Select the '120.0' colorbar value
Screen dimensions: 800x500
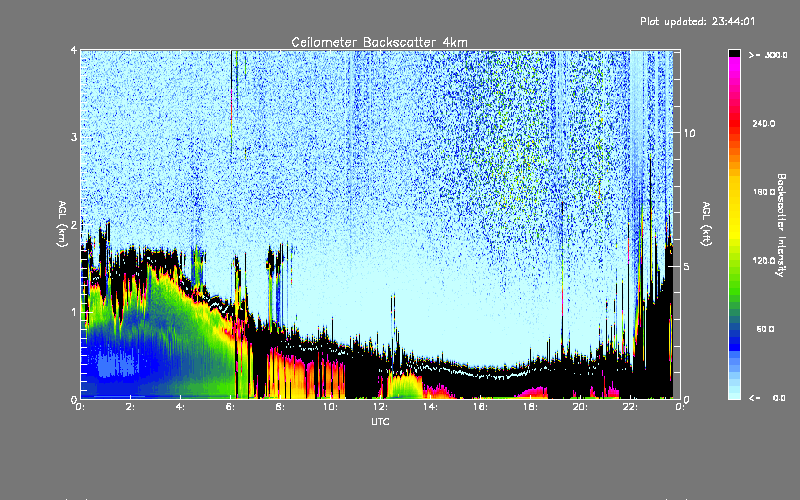click(x=764, y=260)
